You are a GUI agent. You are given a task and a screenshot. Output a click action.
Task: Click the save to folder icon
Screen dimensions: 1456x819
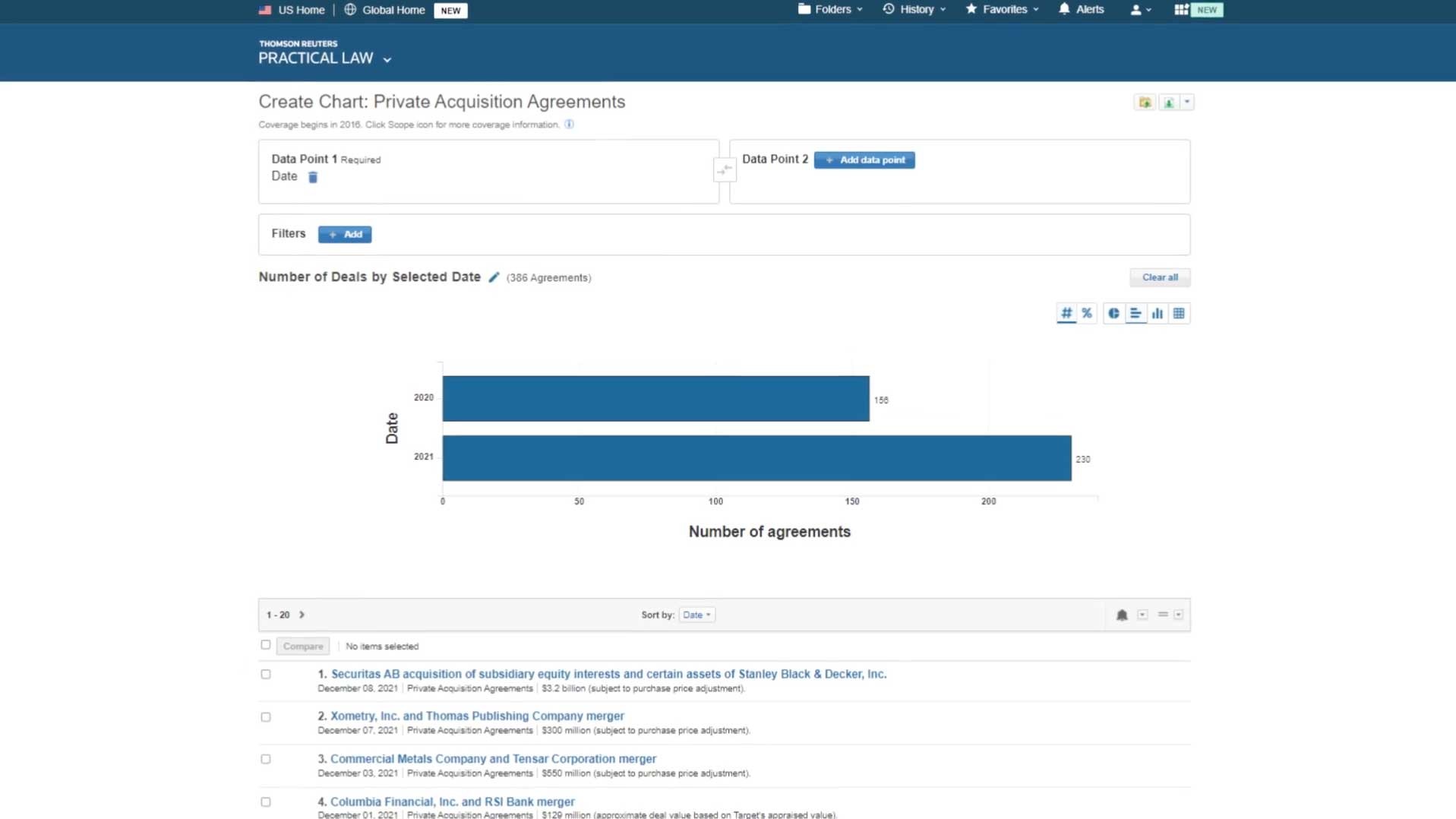click(1144, 103)
